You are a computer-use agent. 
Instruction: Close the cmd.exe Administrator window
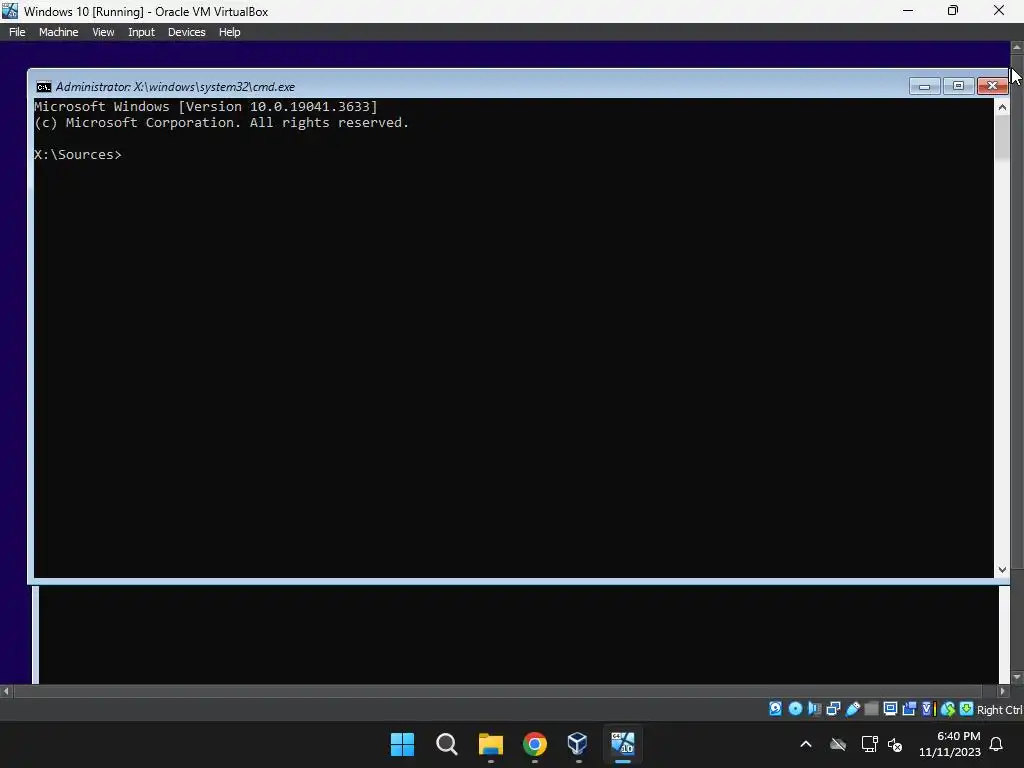pyautogui.click(x=992, y=86)
